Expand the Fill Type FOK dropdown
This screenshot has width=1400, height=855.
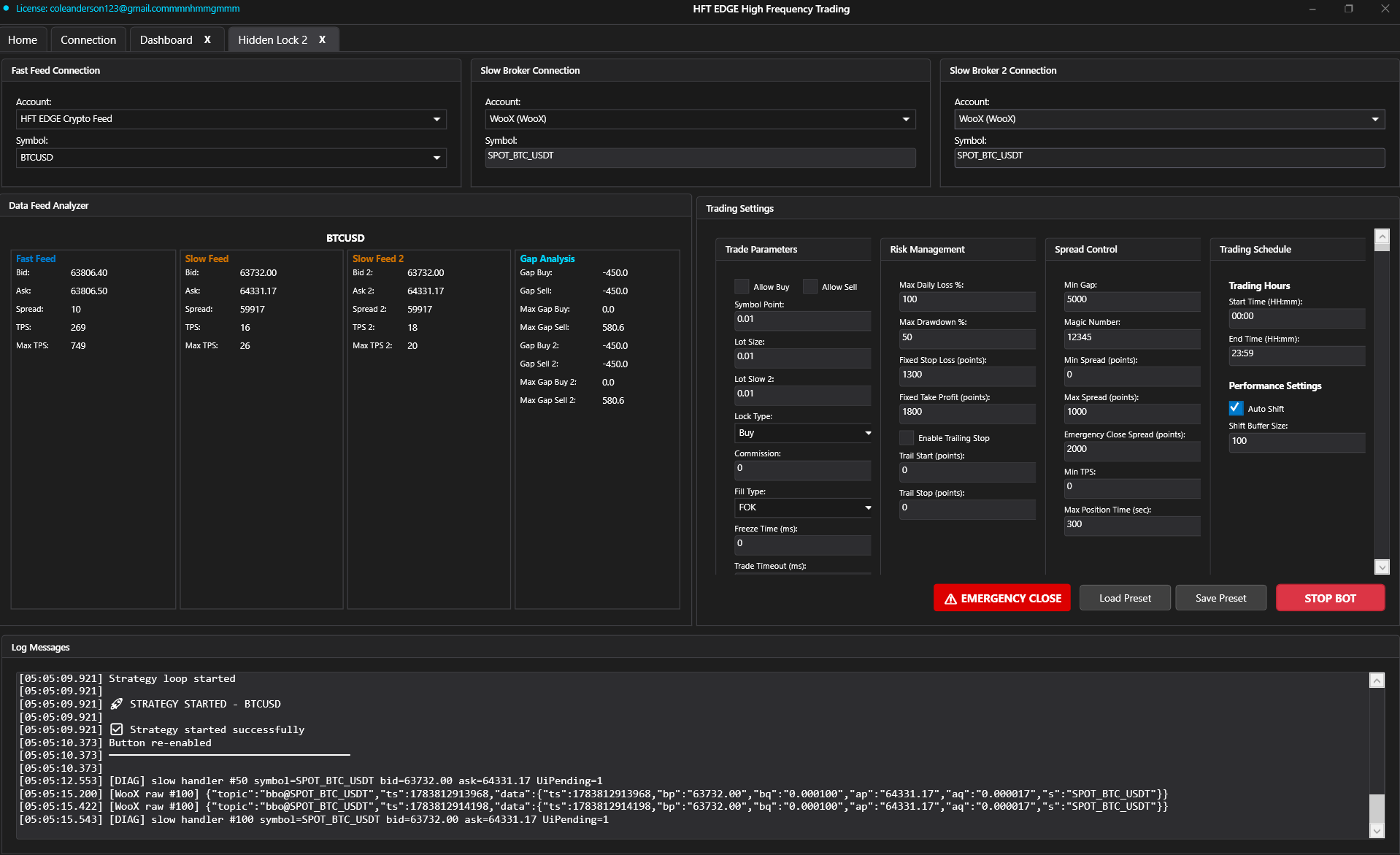[x=802, y=507]
